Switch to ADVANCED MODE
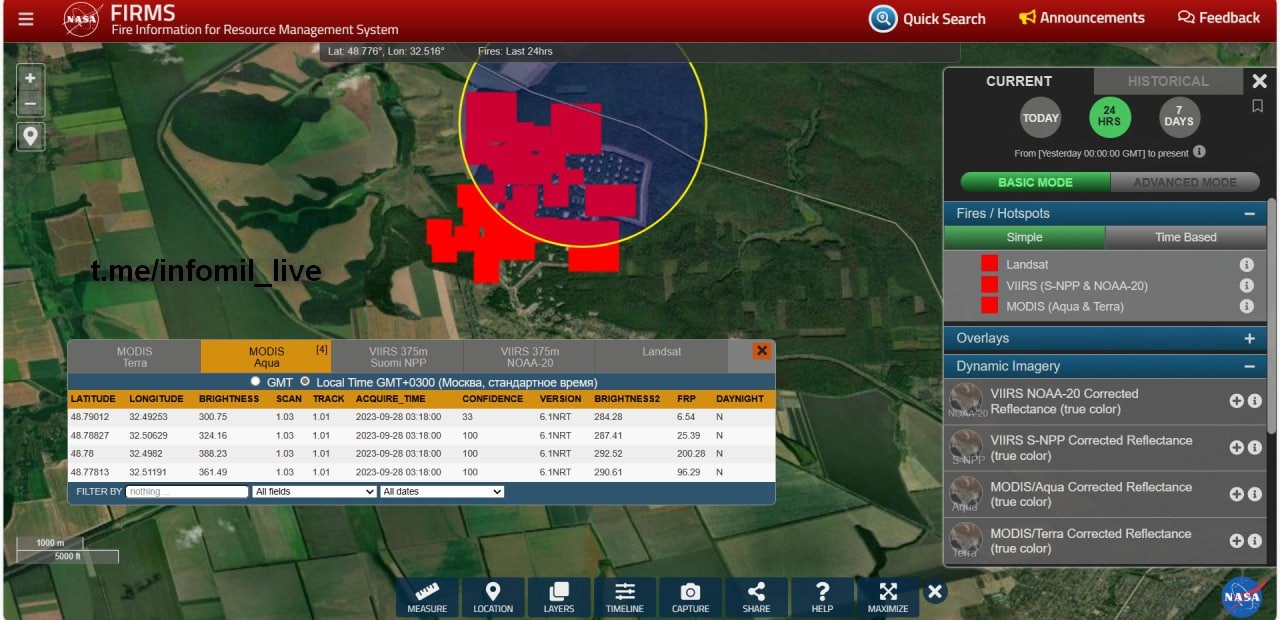 (x=1186, y=182)
